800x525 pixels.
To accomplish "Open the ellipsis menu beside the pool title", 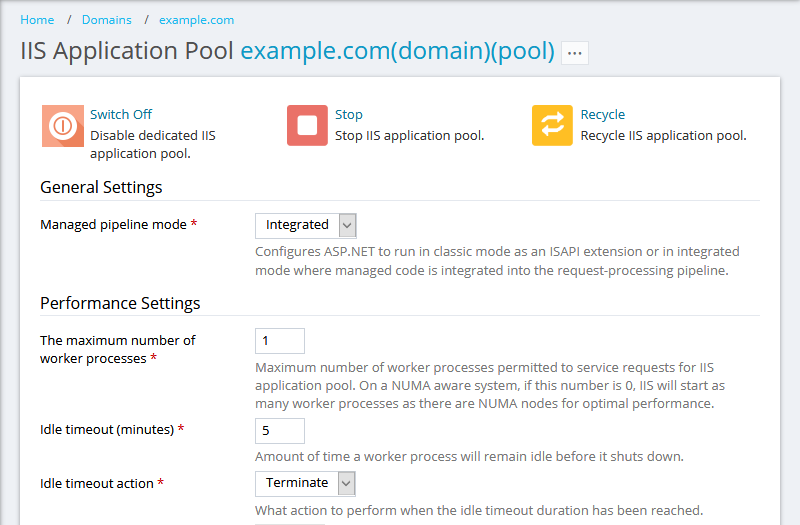I will [574, 53].
